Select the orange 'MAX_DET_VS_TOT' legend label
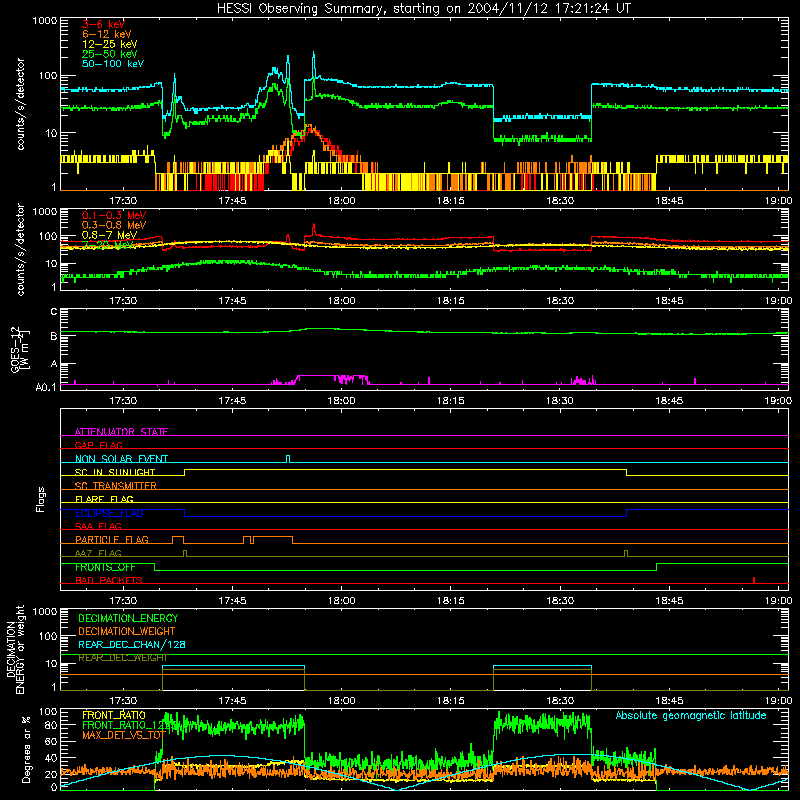800x800 pixels. point(124,735)
